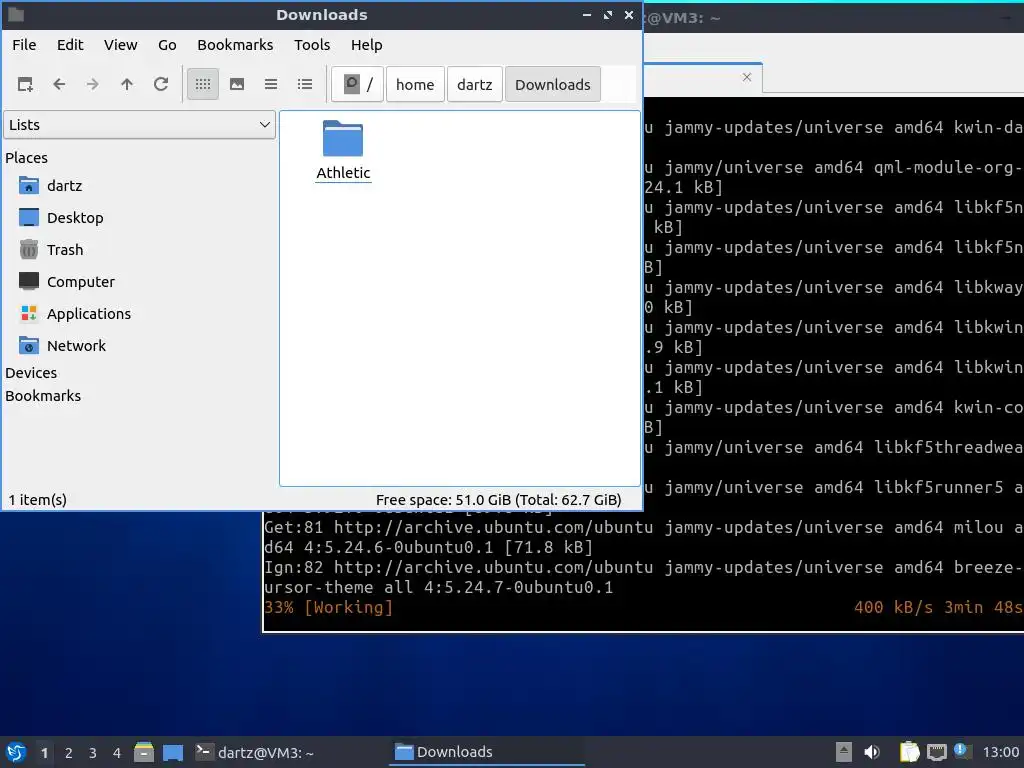Switch to virtual desktop 4

tap(117, 753)
